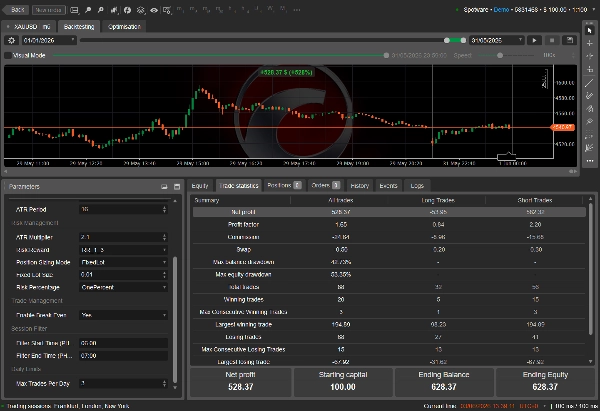This screenshot has height=411, width=600.
Task: Click the Fixed Lot Size 0.01 field
Action: pos(120,275)
